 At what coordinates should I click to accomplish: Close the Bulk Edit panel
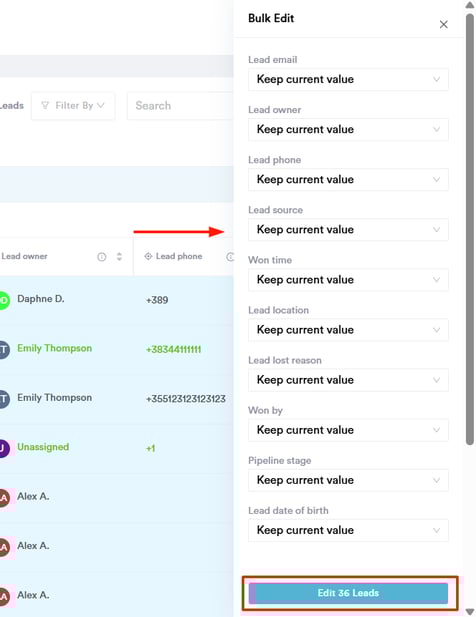click(443, 24)
